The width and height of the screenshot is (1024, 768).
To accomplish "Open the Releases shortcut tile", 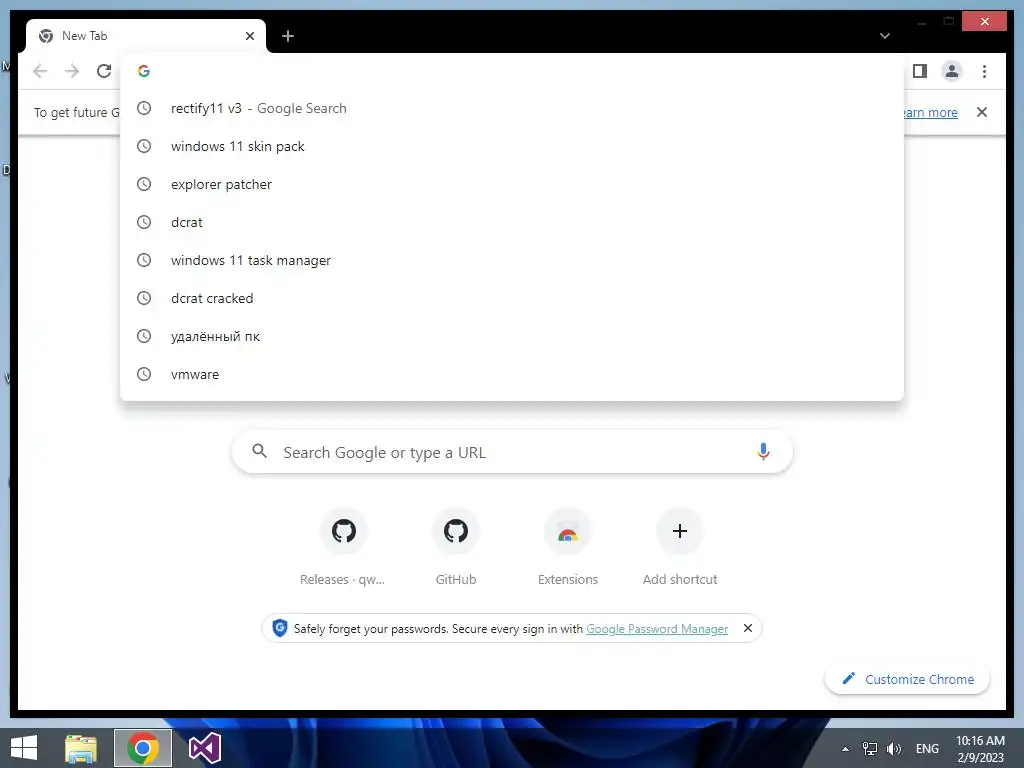I will point(343,549).
